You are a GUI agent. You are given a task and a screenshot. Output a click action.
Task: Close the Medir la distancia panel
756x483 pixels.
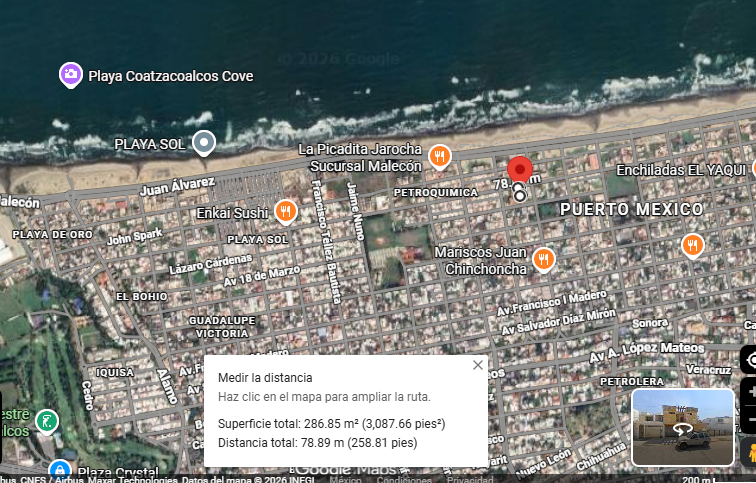pyautogui.click(x=477, y=365)
